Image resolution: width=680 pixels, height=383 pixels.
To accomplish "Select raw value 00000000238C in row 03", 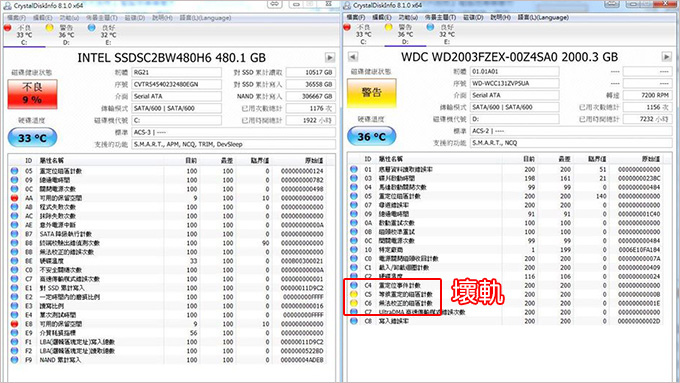I will pyautogui.click(x=639, y=178).
